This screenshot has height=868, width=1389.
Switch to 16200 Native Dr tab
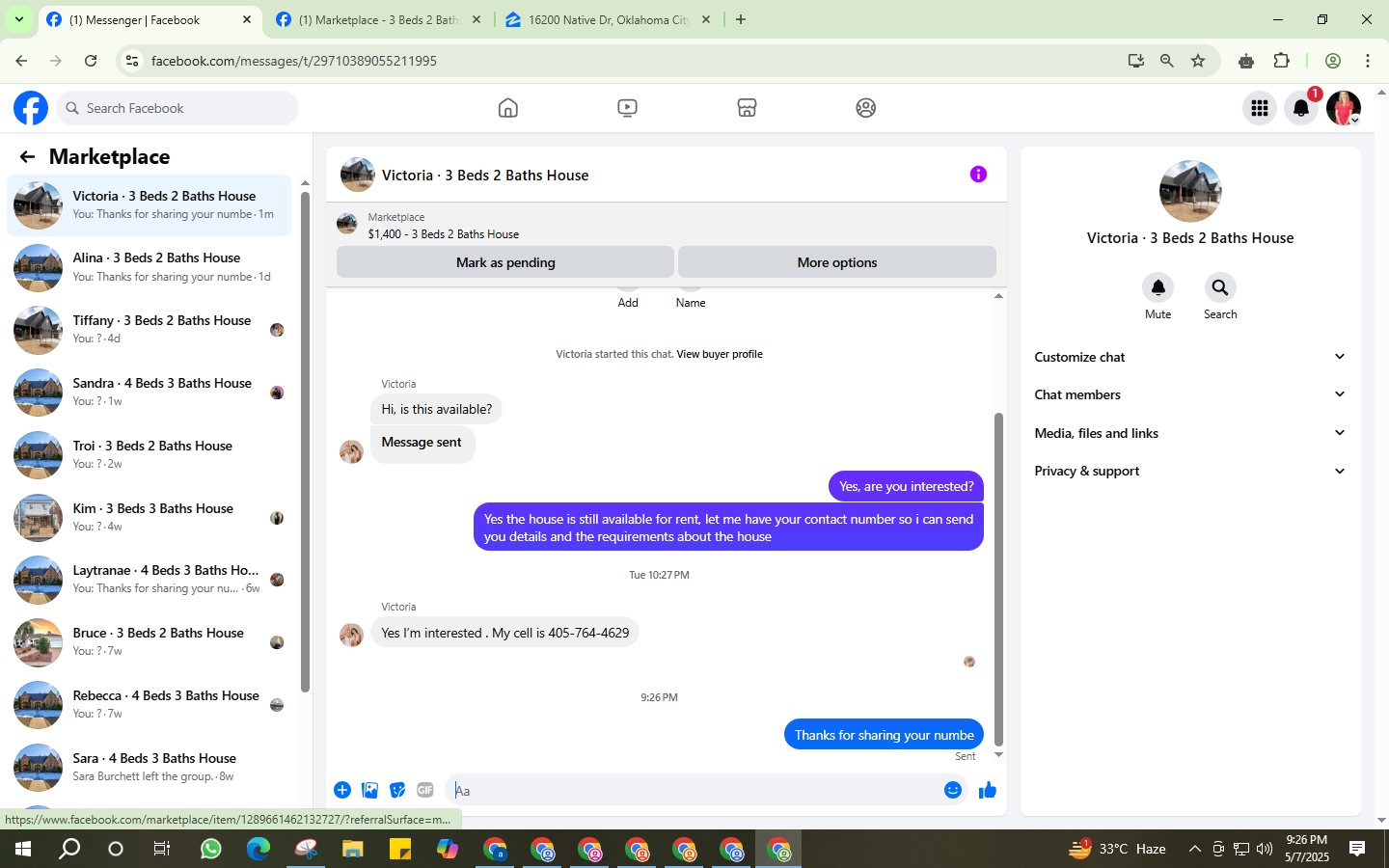608,20
